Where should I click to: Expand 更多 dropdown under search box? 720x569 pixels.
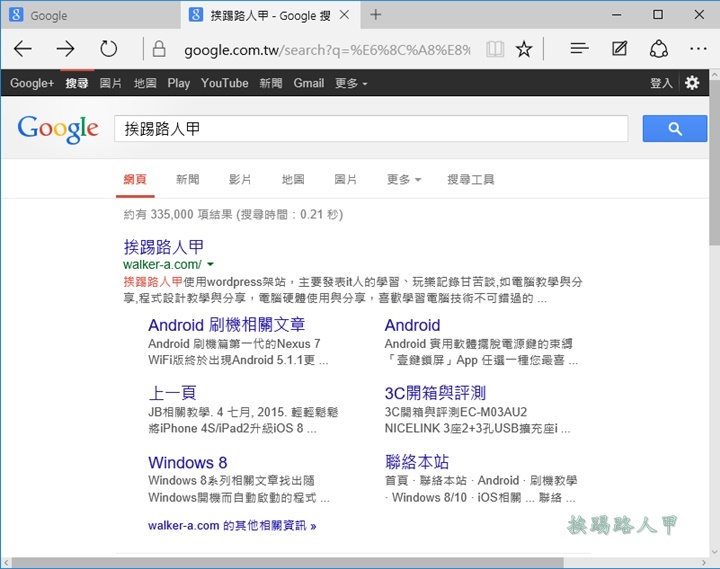(x=404, y=179)
